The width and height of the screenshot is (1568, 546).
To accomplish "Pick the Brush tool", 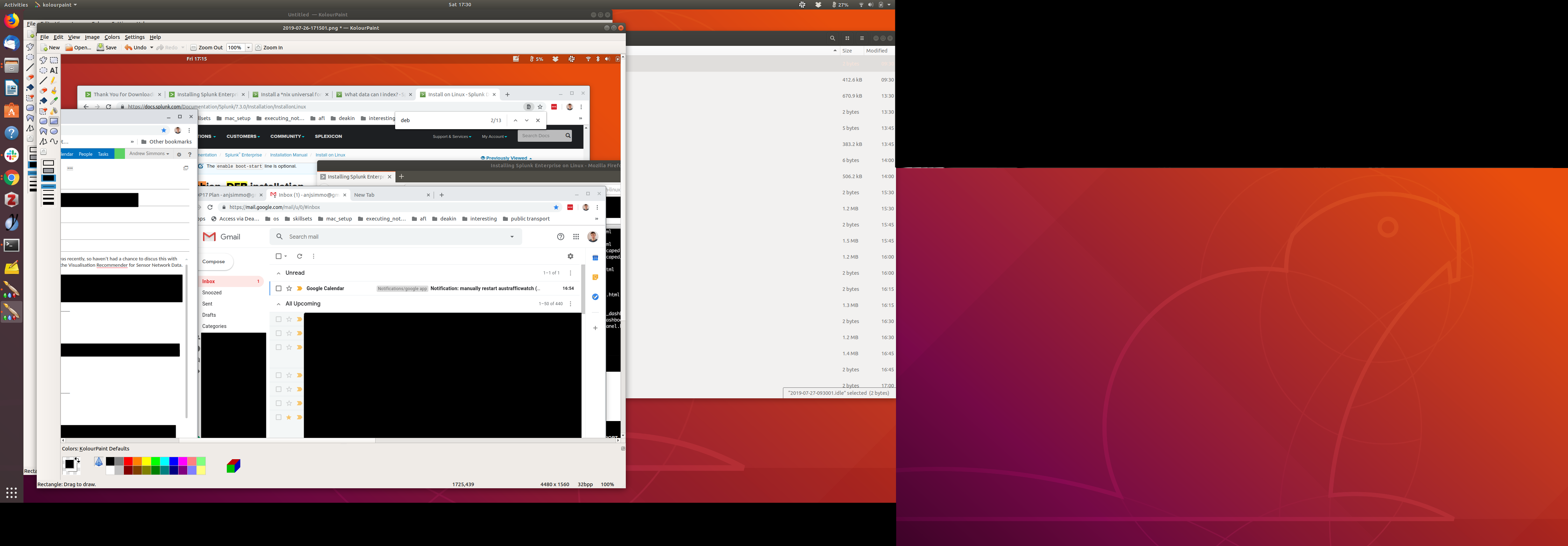I will (54, 91).
